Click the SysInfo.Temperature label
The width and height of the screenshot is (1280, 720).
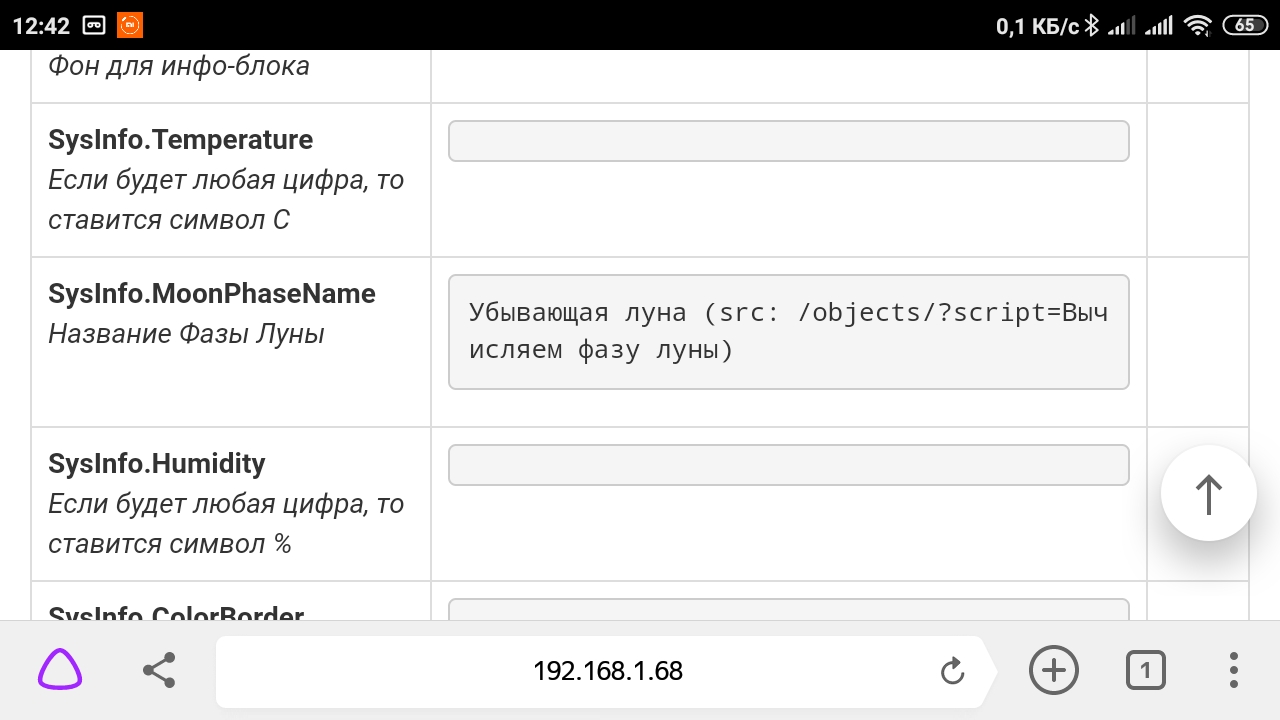click(180, 140)
